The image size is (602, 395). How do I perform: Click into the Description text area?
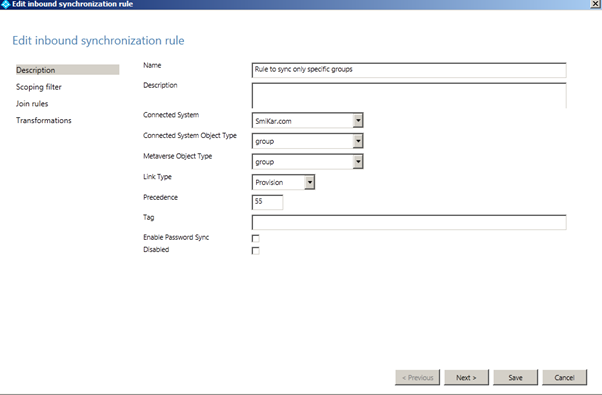click(409, 95)
